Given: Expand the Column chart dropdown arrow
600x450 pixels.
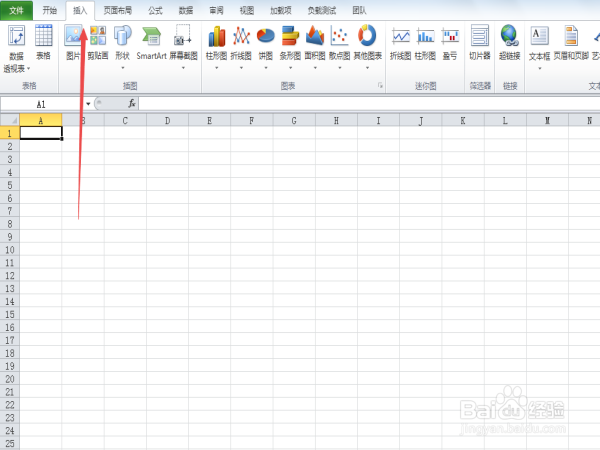Looking at the screenshot, I should (217, 68).
